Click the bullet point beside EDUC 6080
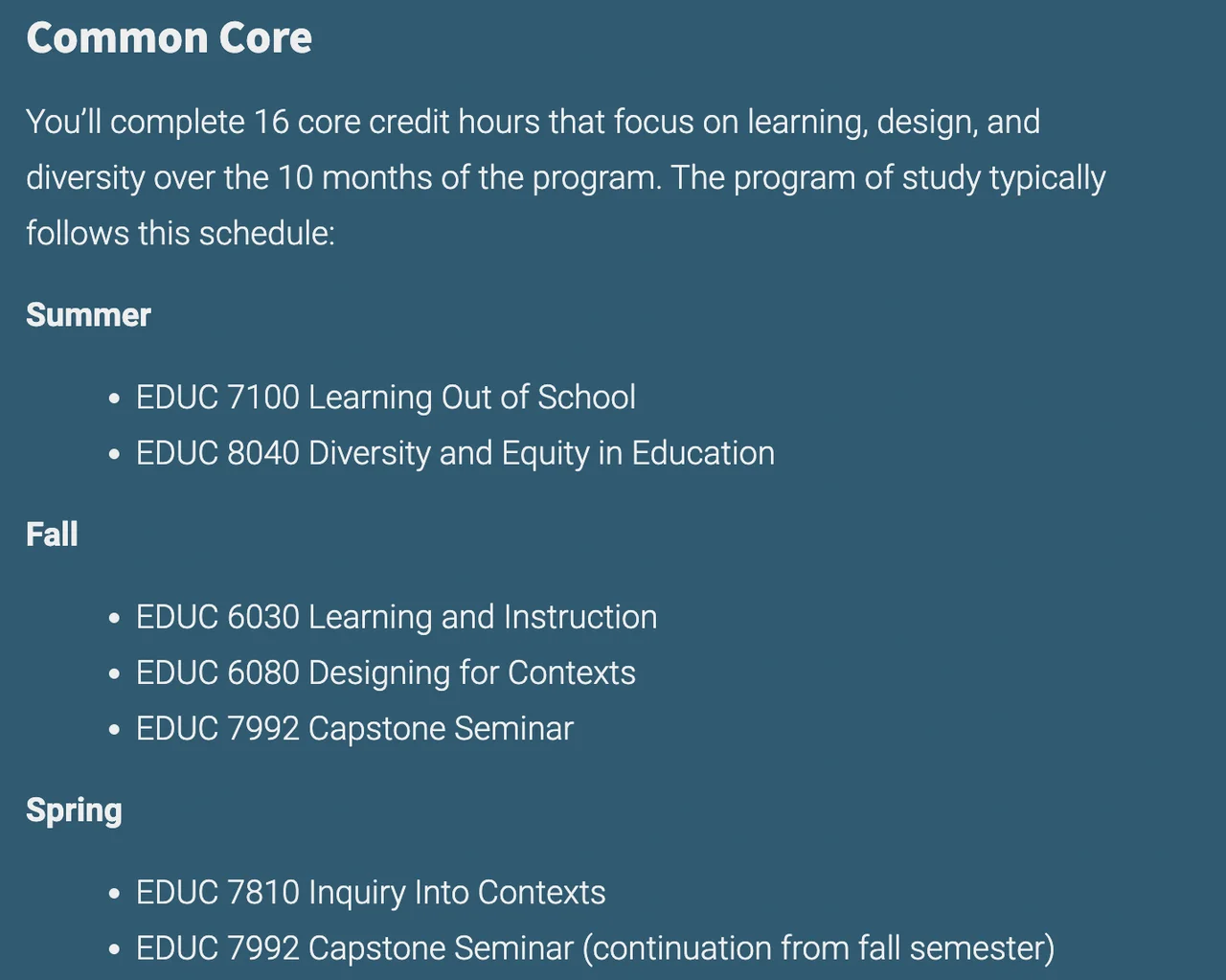1226x980 pixels. (115, 673)
